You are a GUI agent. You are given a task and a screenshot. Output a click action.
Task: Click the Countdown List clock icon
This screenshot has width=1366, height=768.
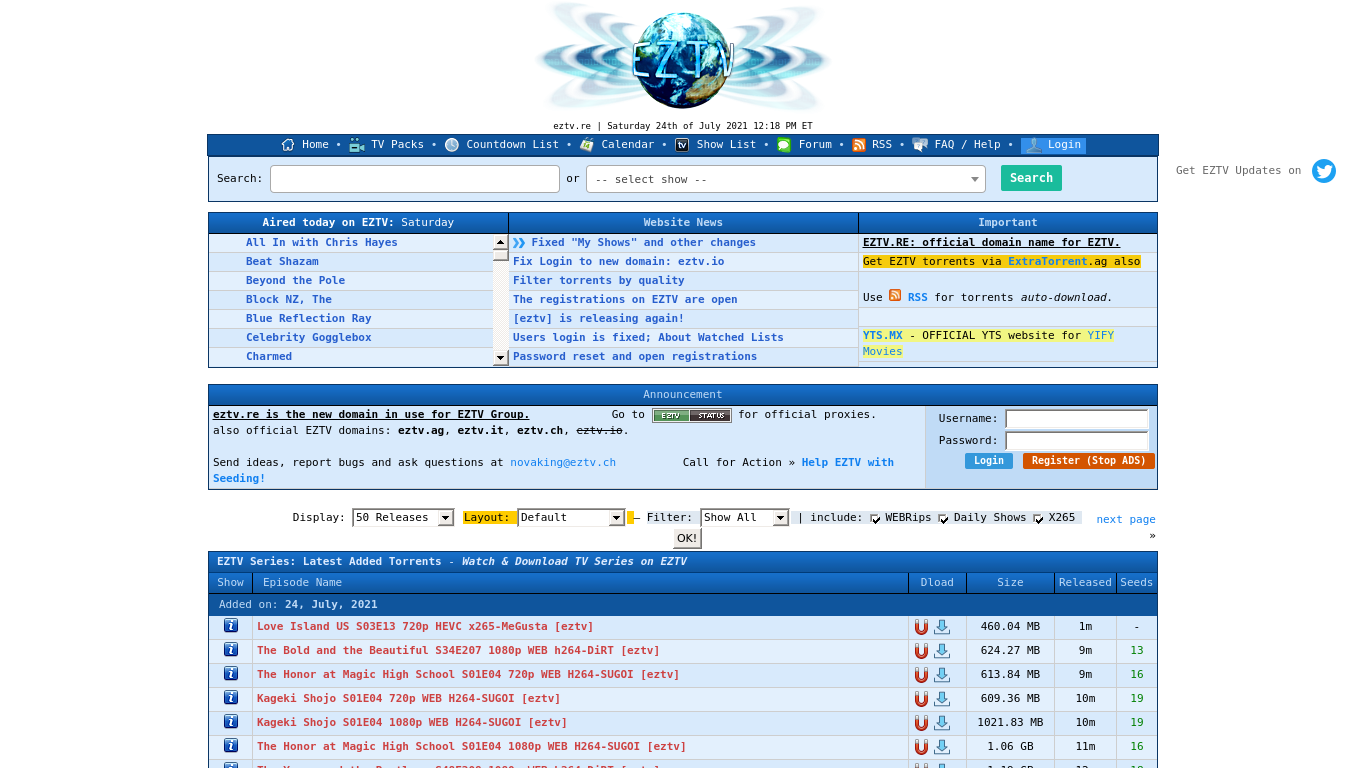click(452, 145)
